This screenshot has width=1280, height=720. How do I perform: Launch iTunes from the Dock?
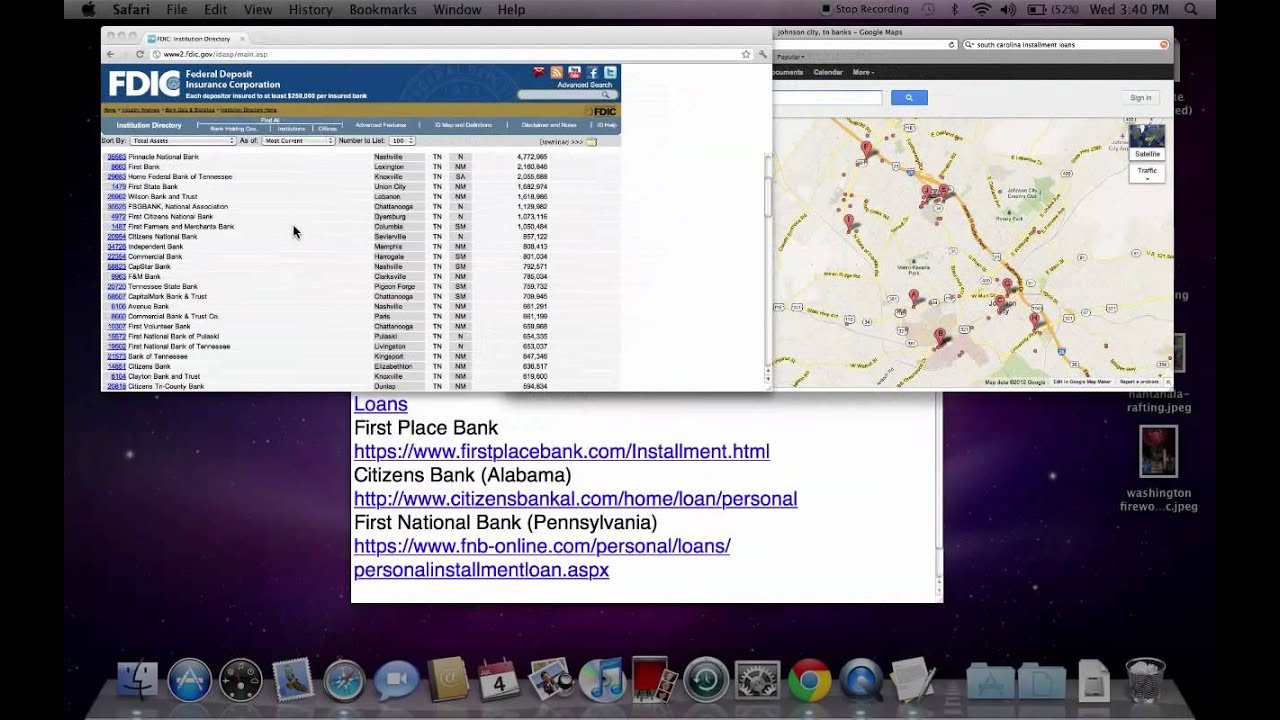602,681
